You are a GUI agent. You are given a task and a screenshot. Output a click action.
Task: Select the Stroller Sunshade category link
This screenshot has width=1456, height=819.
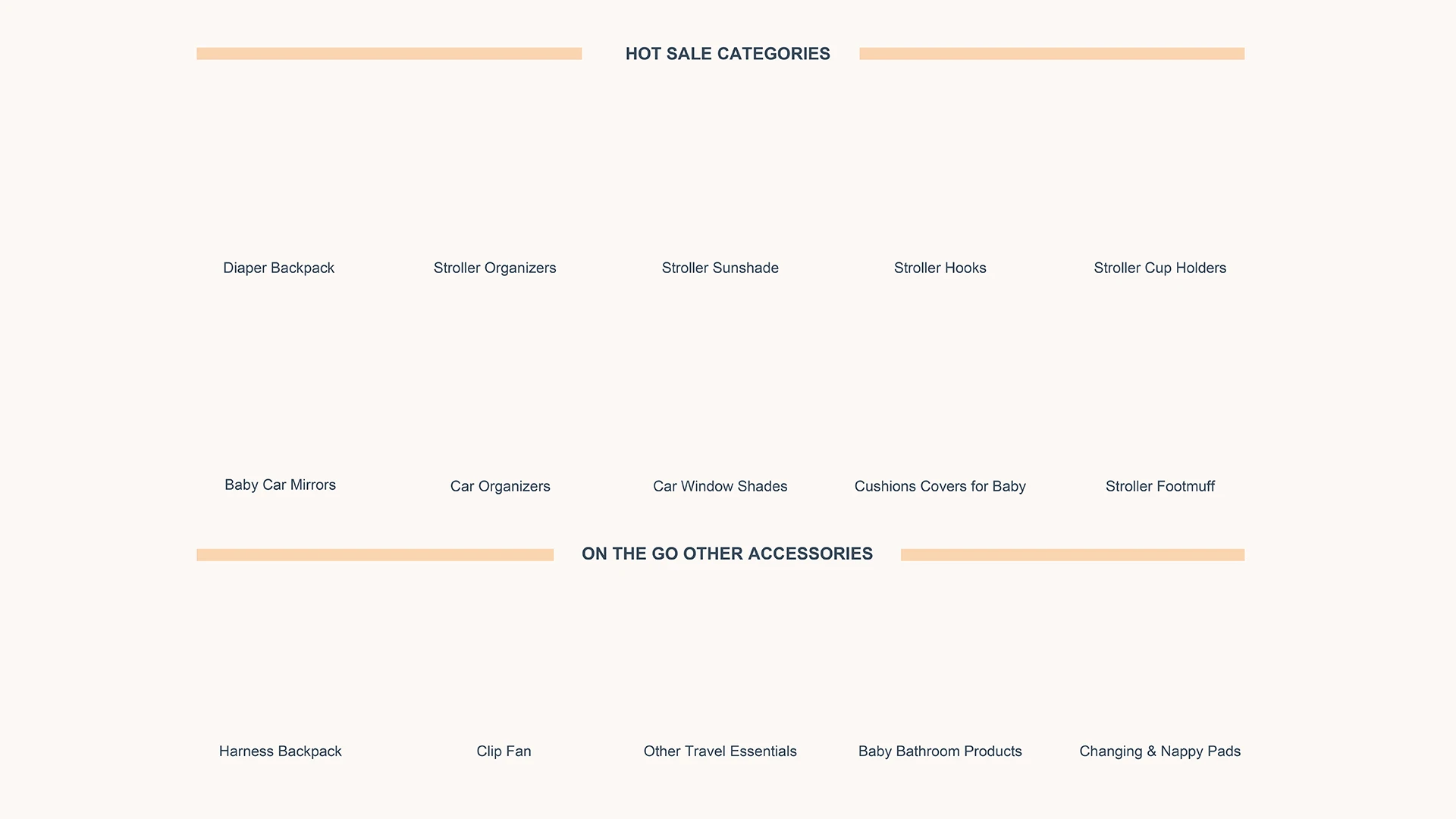720,268
